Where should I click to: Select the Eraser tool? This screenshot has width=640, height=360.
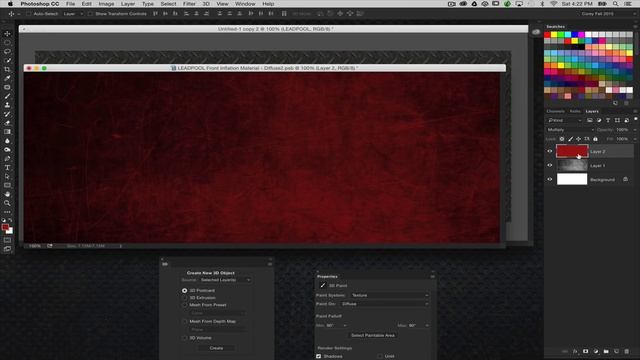(7, 123)
